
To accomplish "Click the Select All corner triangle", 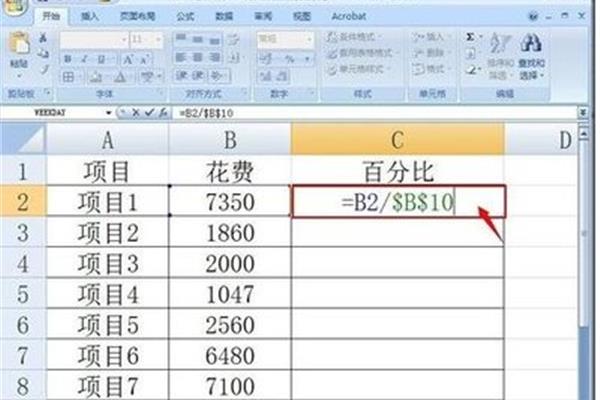I will (23, 140).
